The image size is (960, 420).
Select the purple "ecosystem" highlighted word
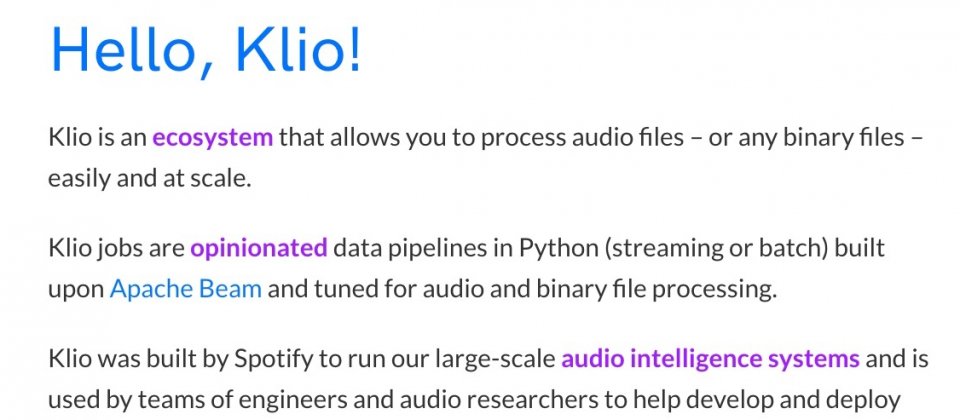coord(212,138)
